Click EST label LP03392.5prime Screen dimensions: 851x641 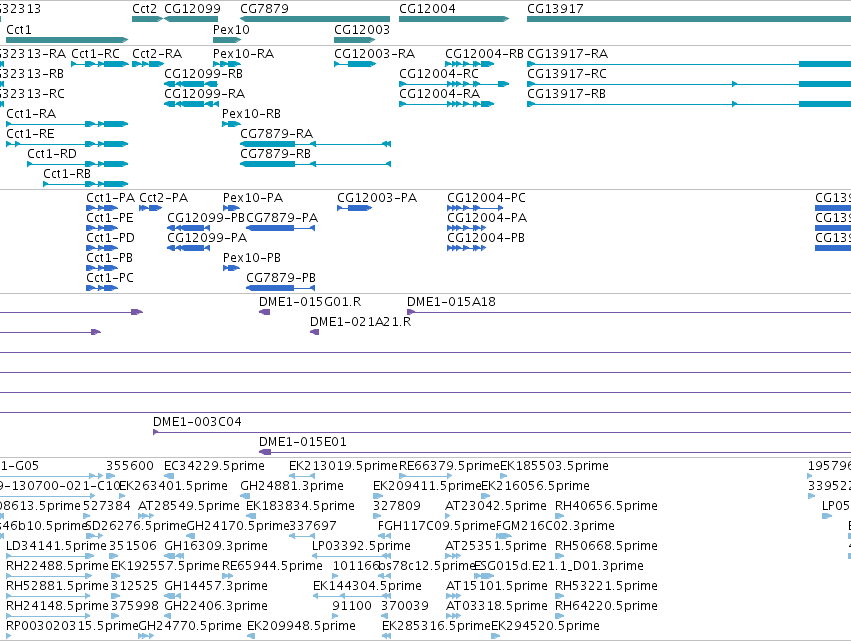[361, 545]
